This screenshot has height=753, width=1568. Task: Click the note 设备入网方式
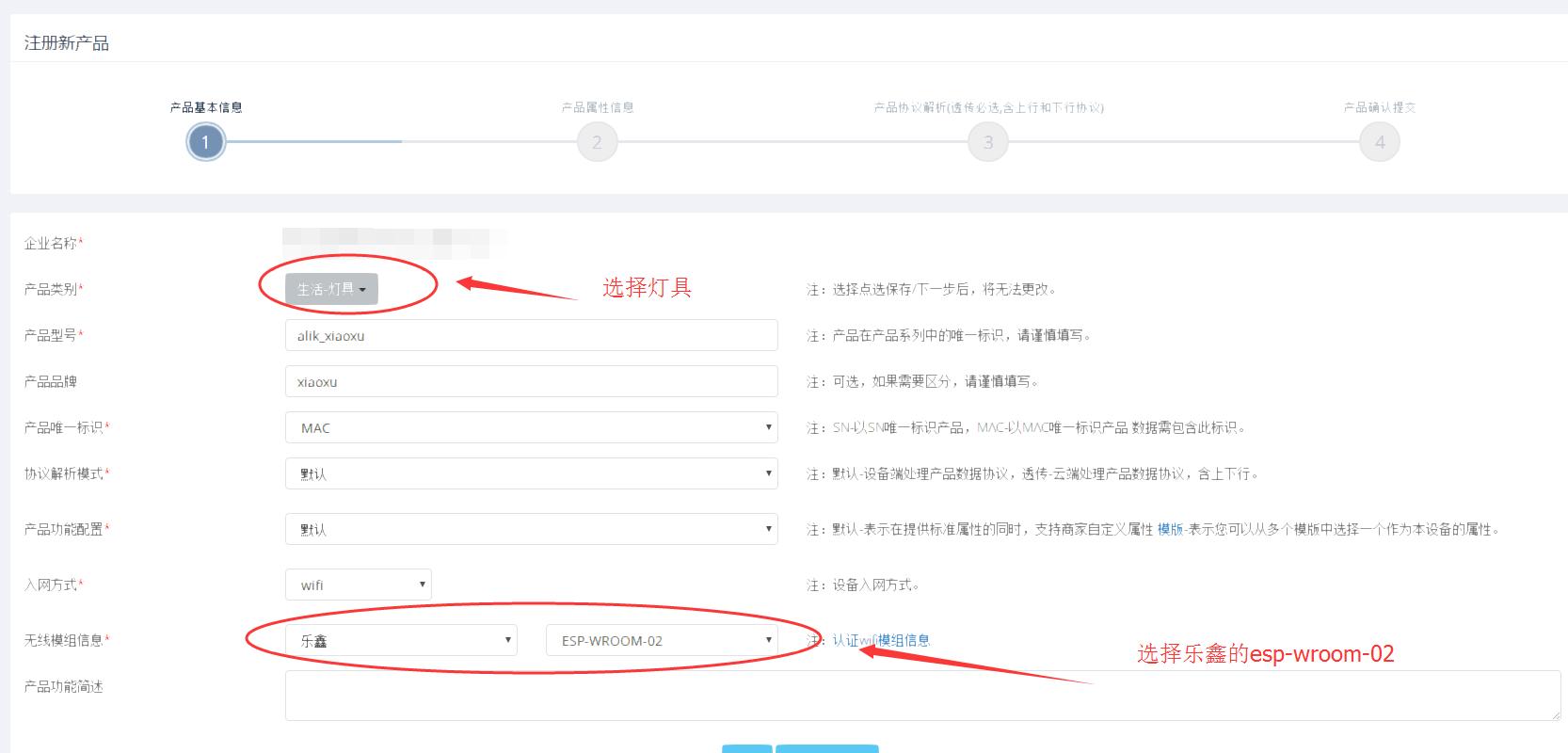click(x=863, y=585)
